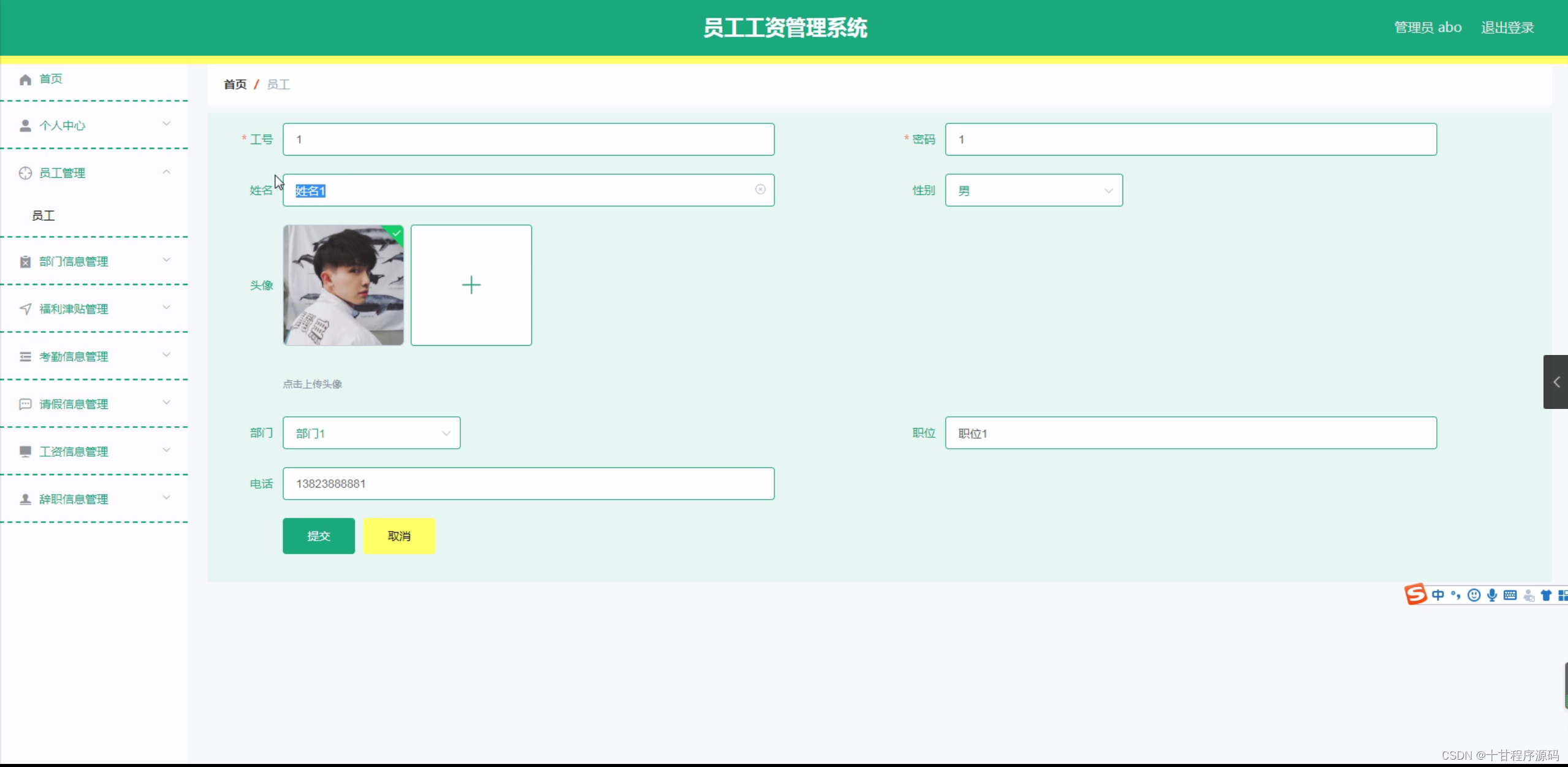
Task: Click the Sogou microphone icon in the toolbar
Action: pos(1493,595)
